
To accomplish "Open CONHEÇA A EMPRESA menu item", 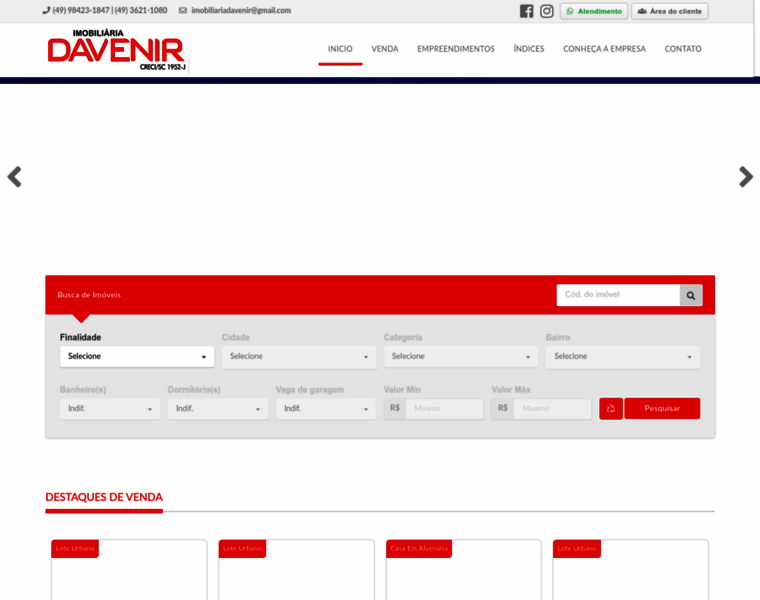I will [604, 49].
